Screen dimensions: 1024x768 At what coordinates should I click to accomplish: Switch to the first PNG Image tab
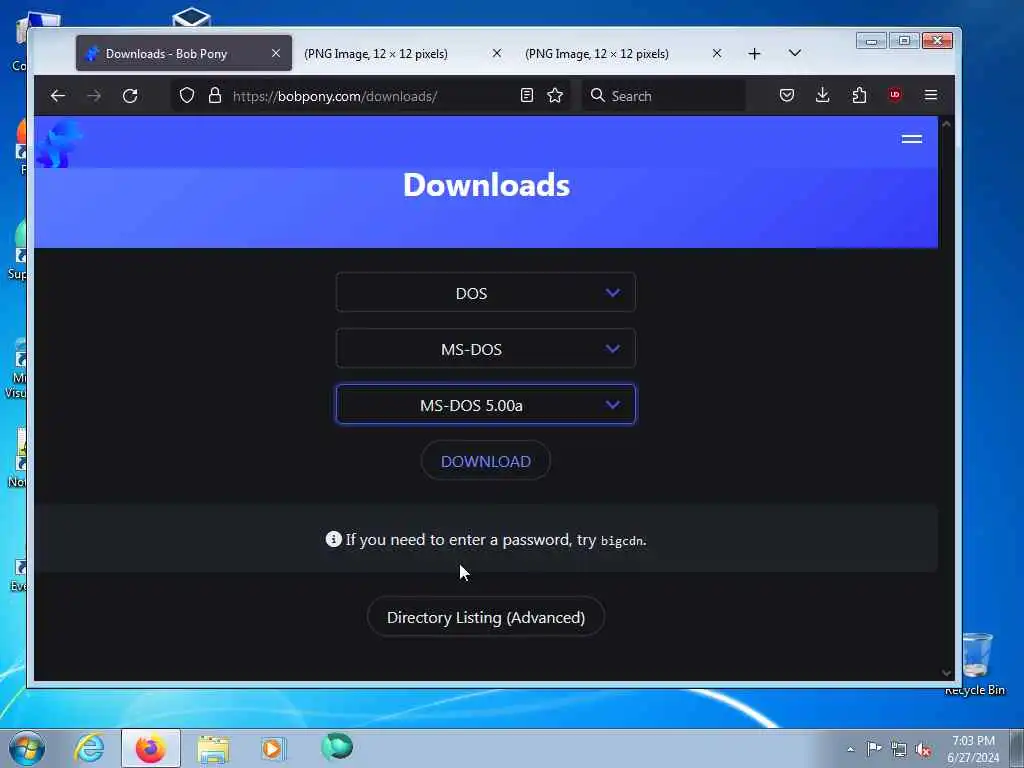tap(404, 54)
